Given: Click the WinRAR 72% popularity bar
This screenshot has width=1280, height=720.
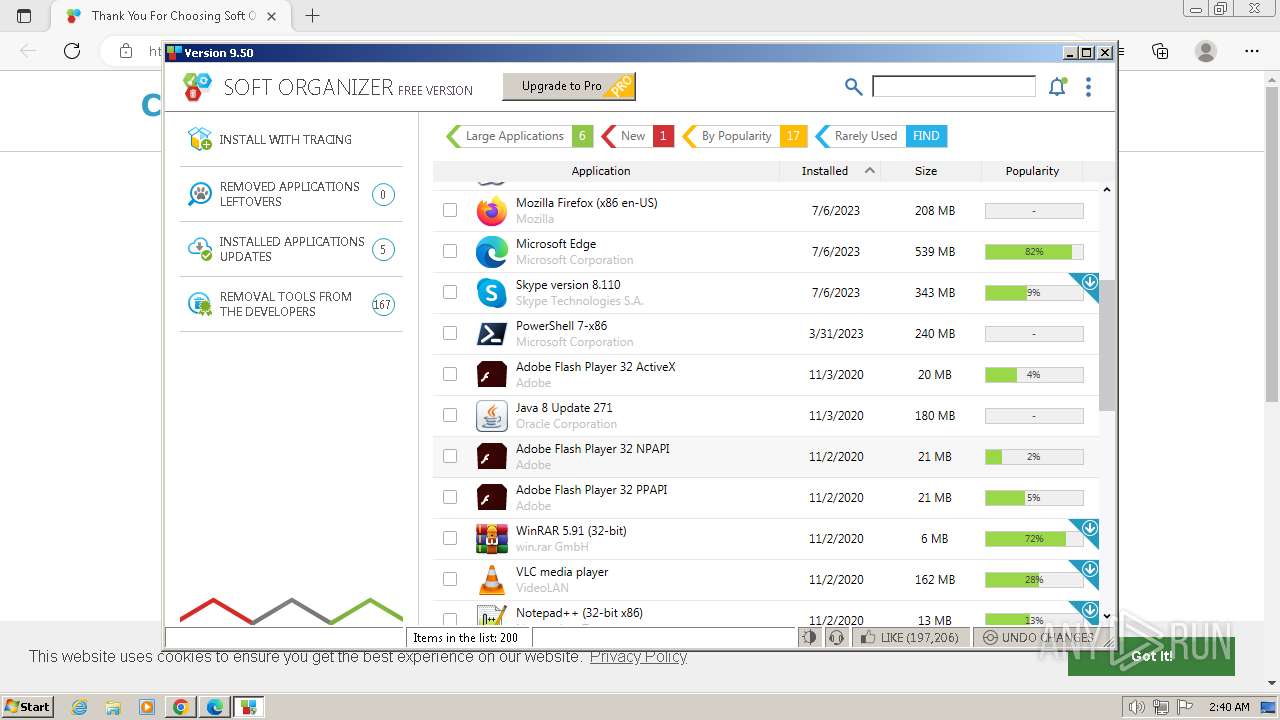Looking at the screenshot, I should pyautogui.click(x=1034, y=538).
